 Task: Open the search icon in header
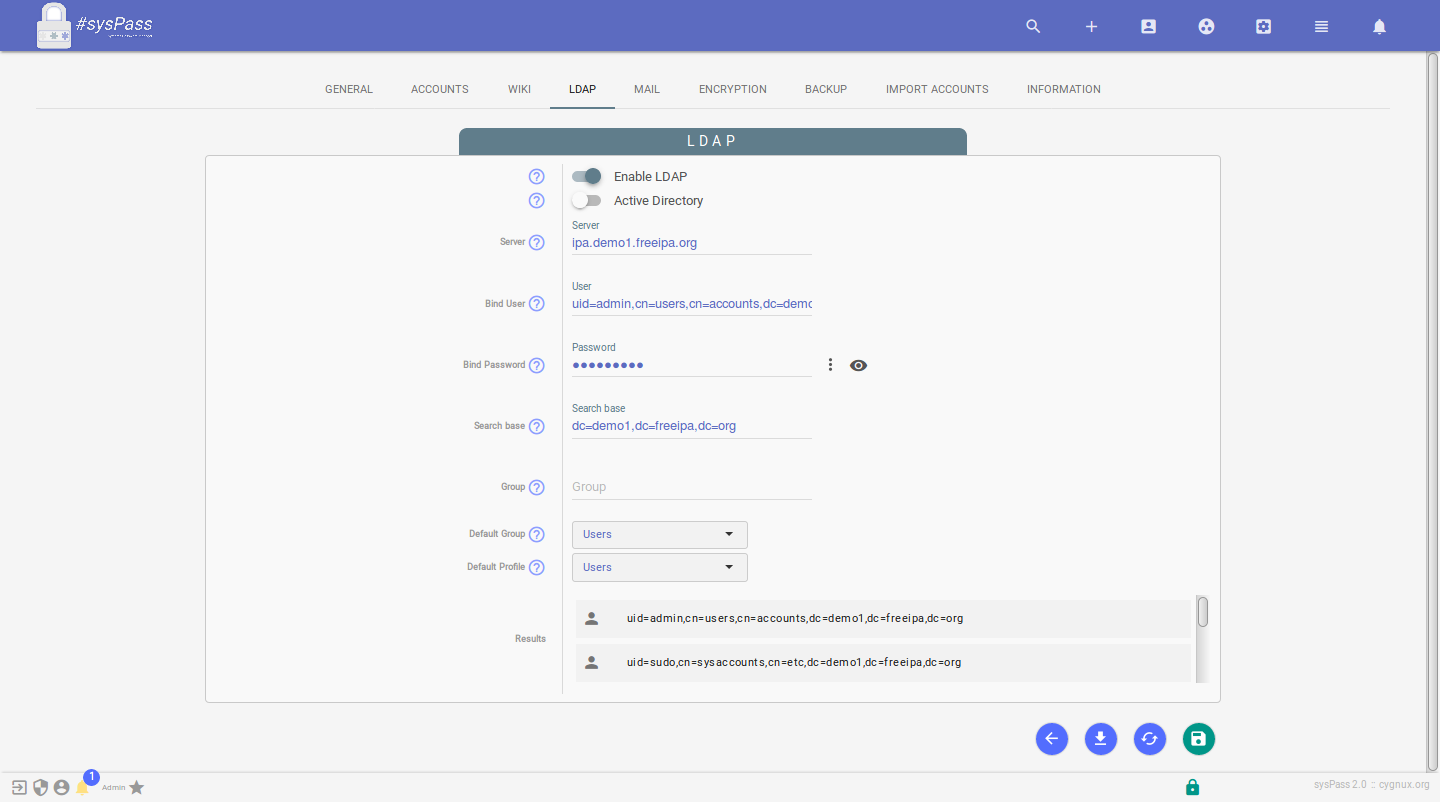(1034, 27)
